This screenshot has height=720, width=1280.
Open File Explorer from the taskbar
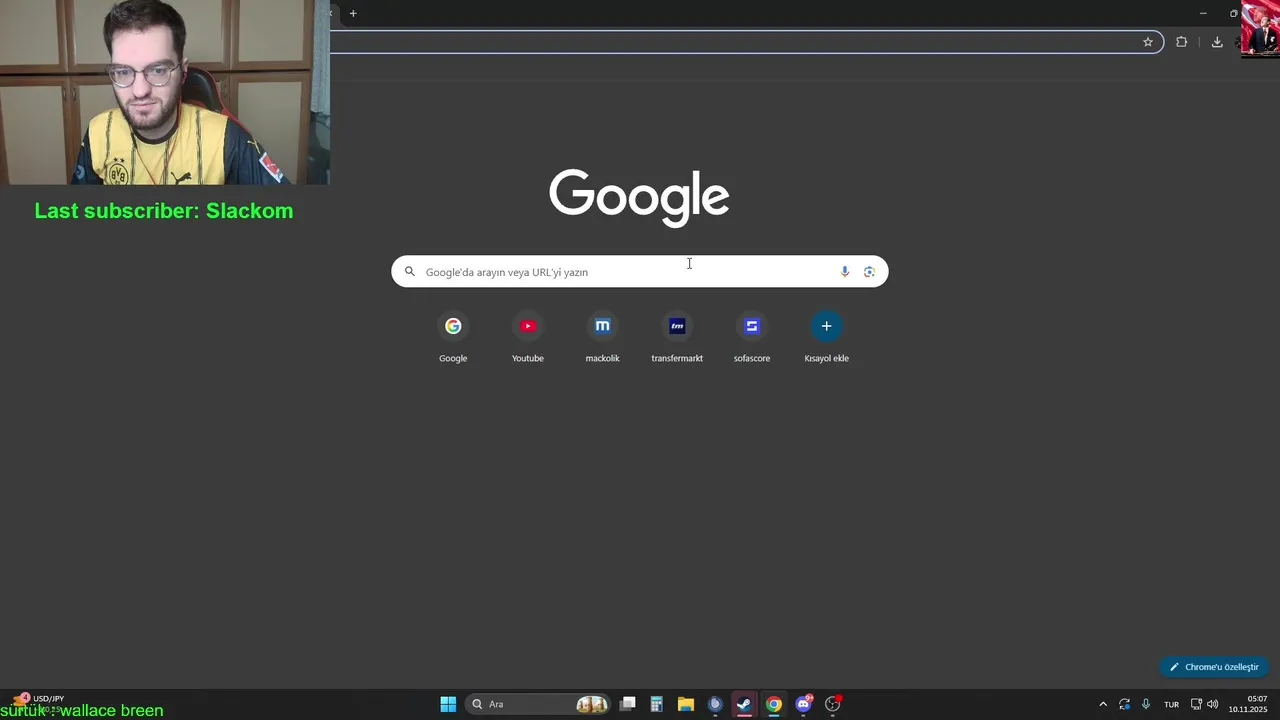(686, 704)
